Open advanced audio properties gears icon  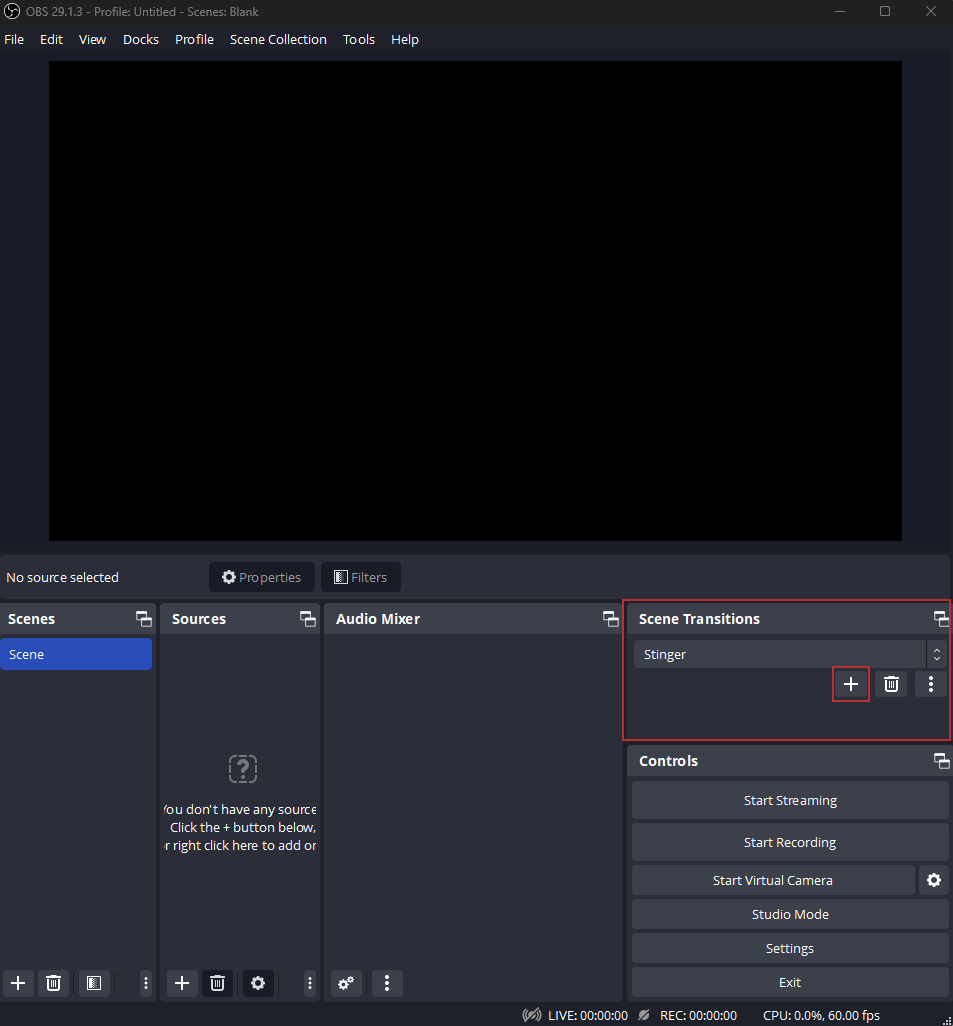pos(346,983)
